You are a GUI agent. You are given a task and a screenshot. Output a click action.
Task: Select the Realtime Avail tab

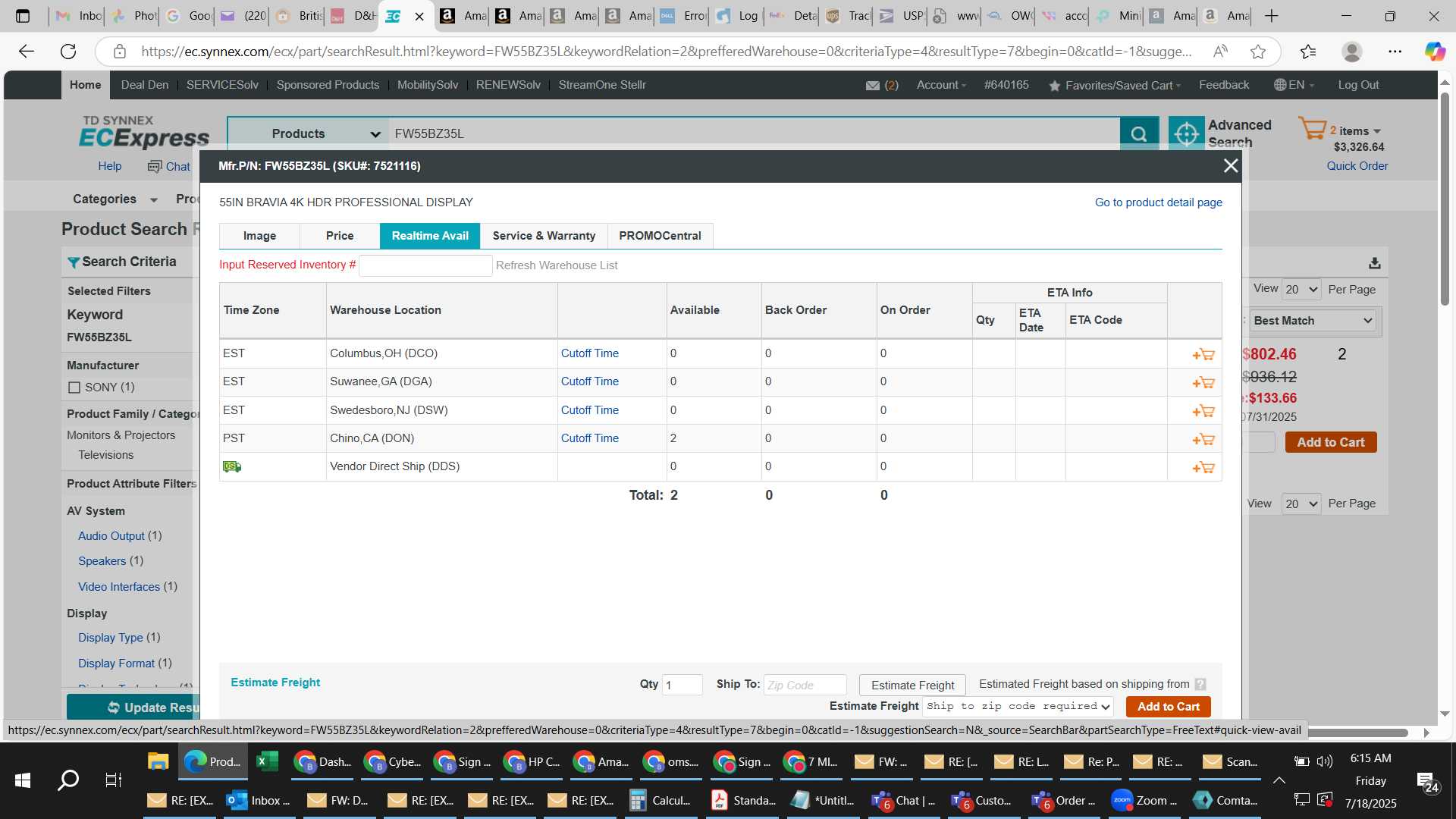click(430, 236)
